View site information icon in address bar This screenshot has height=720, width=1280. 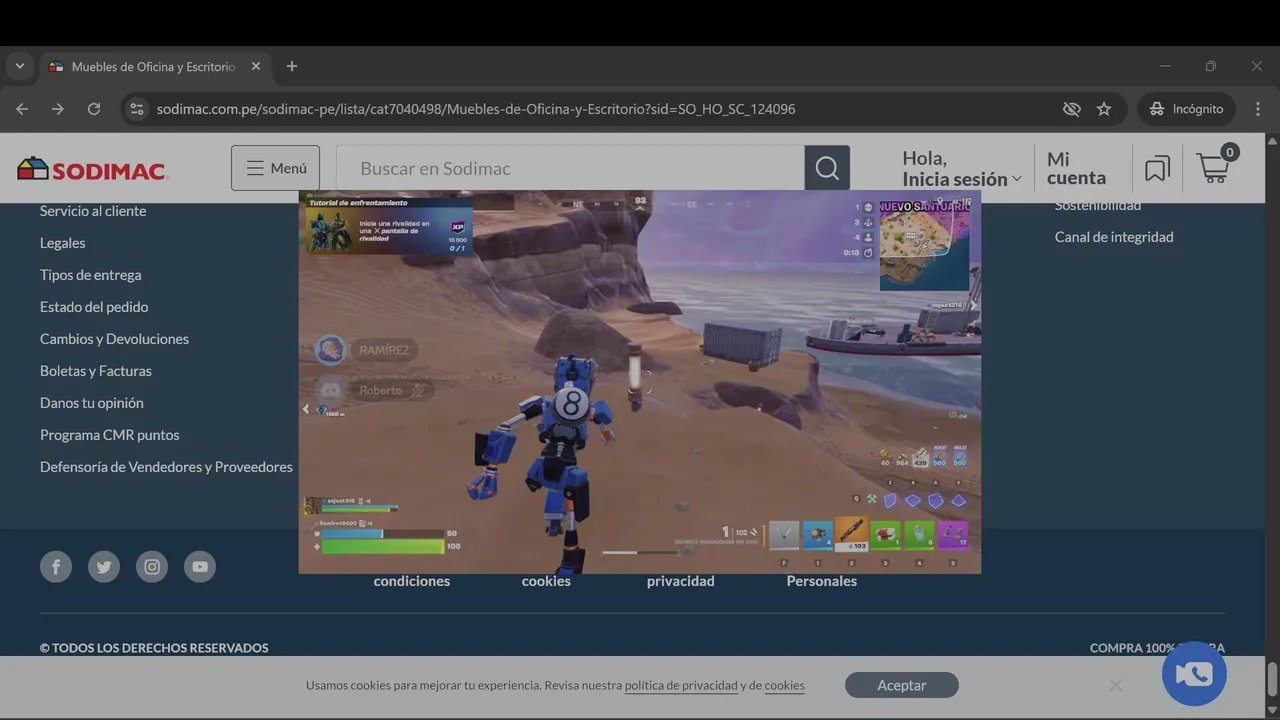point(137,109)
